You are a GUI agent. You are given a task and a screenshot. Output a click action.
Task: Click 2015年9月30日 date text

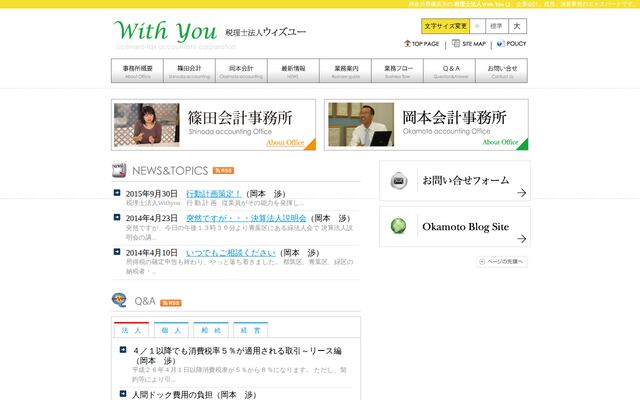click(152, 194)
